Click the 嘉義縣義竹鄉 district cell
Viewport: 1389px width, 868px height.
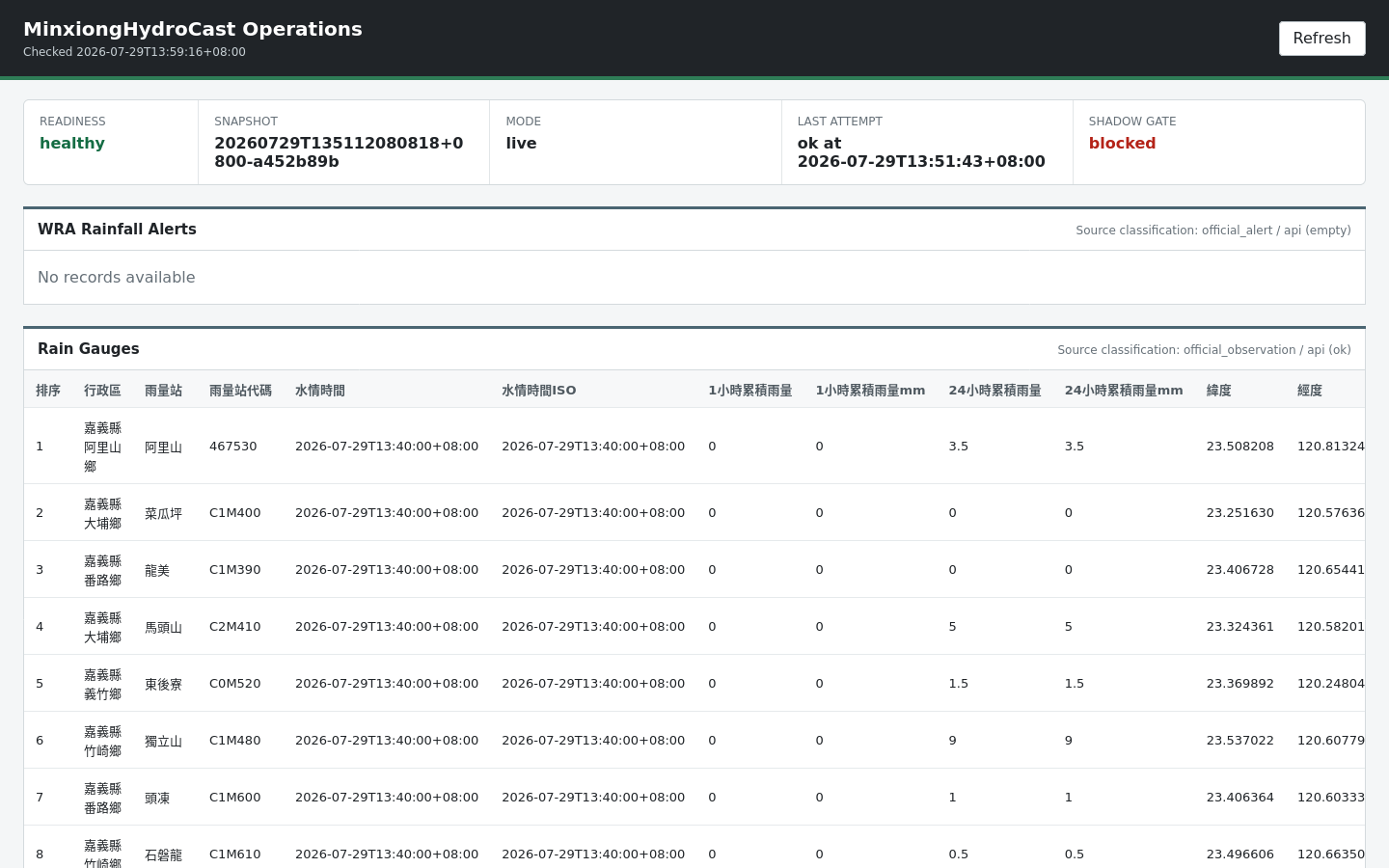coord(102,684)
